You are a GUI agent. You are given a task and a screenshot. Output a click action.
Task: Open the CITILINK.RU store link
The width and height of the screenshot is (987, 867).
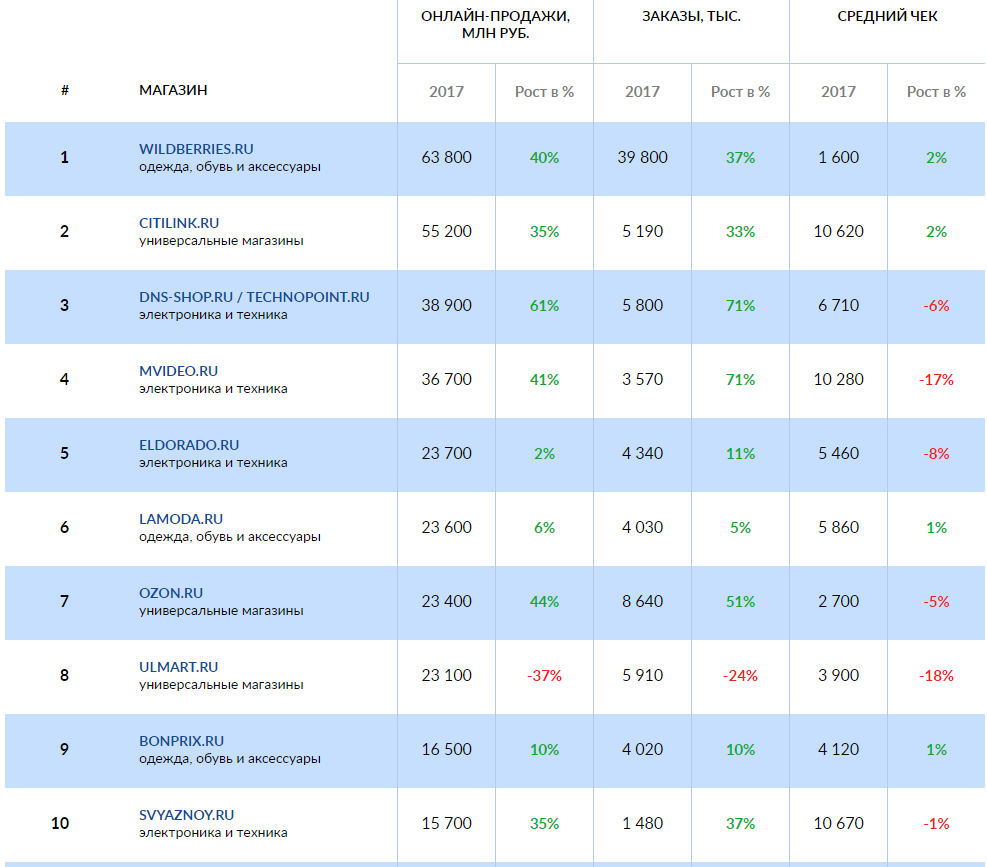coord(179,223)
